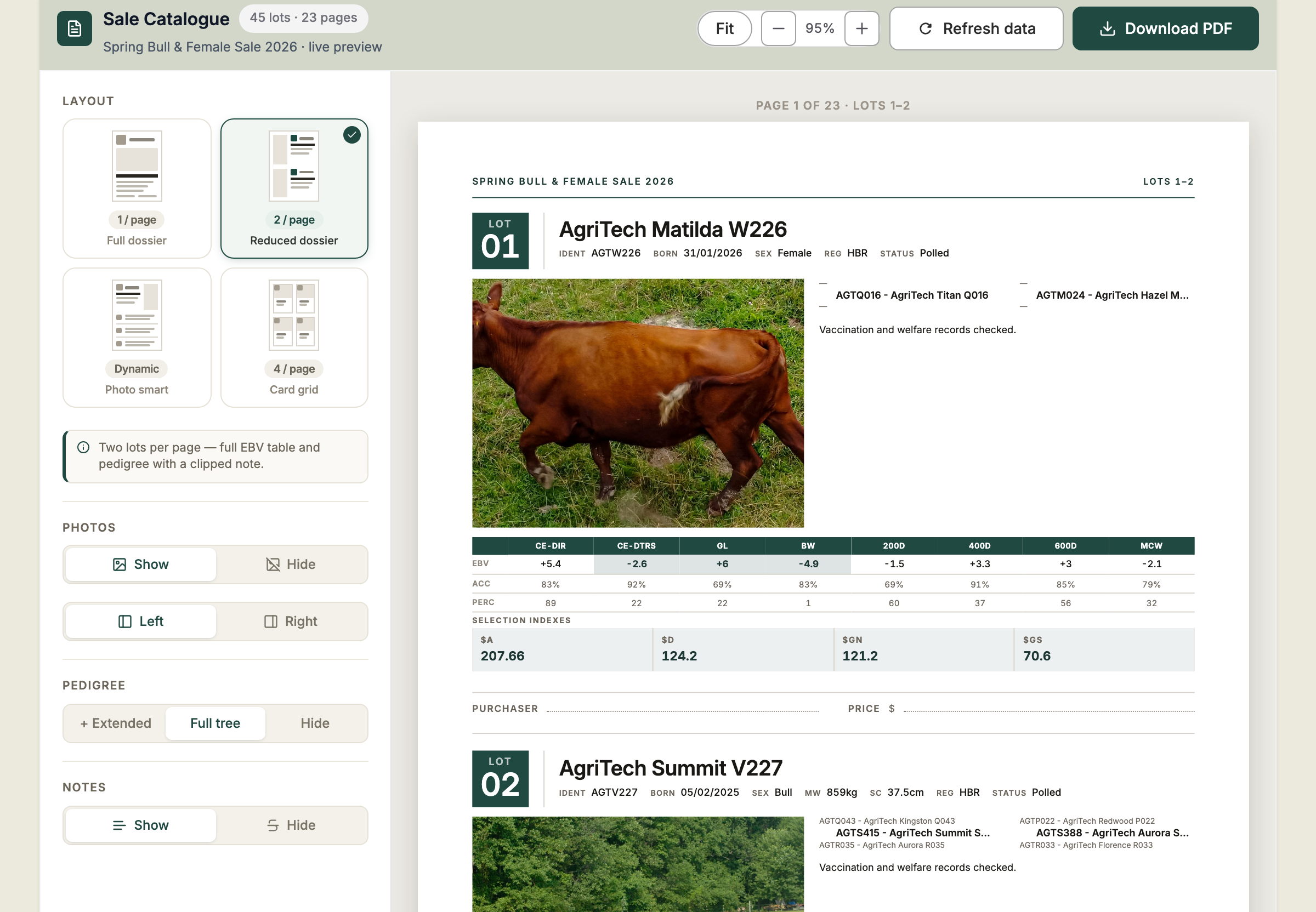
Task: Click the Sale Catalogue document icon
Action: (x=75, y=28)
